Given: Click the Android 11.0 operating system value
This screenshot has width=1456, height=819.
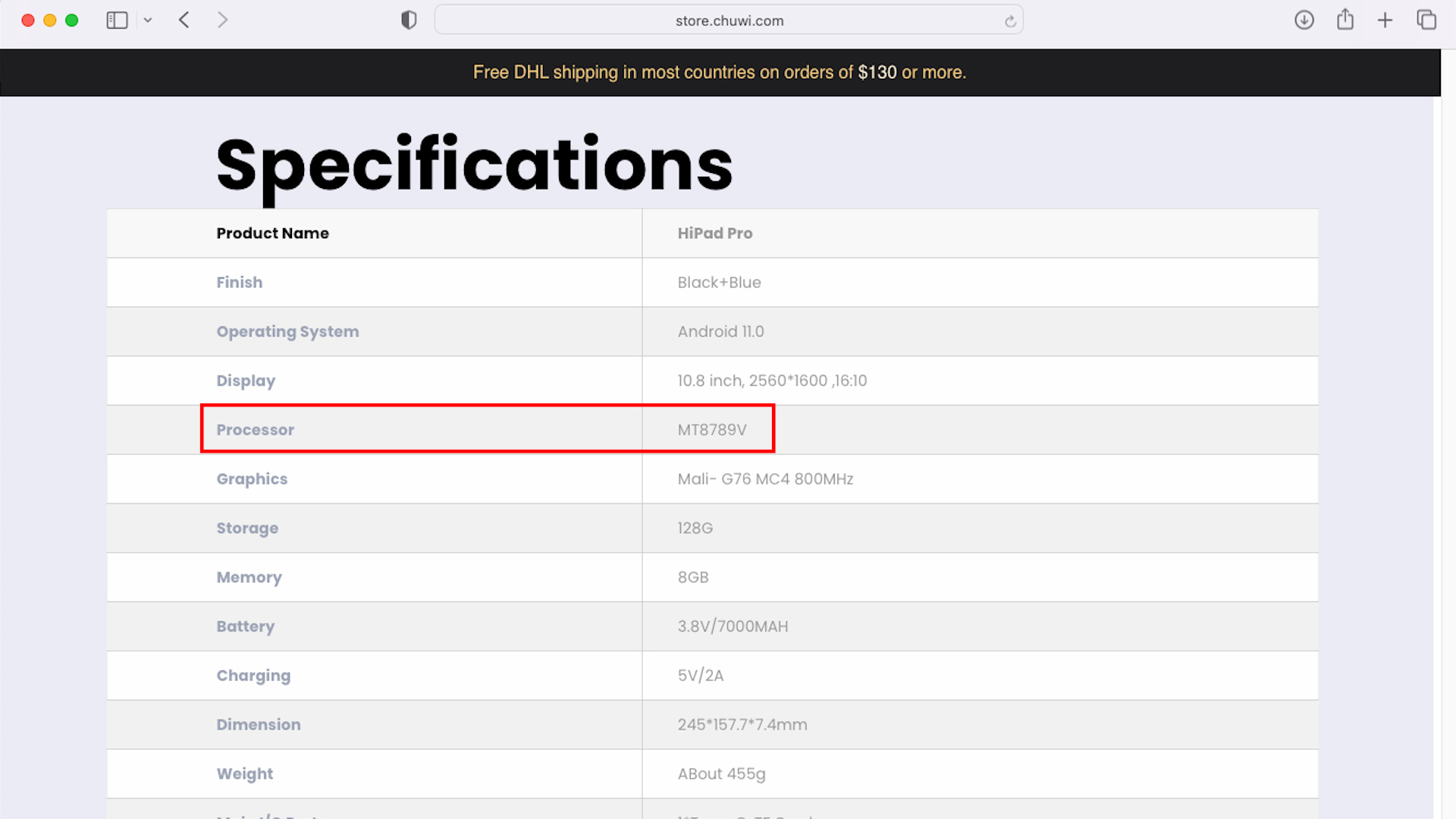Looking at the screenshot, I should point(720,331).
